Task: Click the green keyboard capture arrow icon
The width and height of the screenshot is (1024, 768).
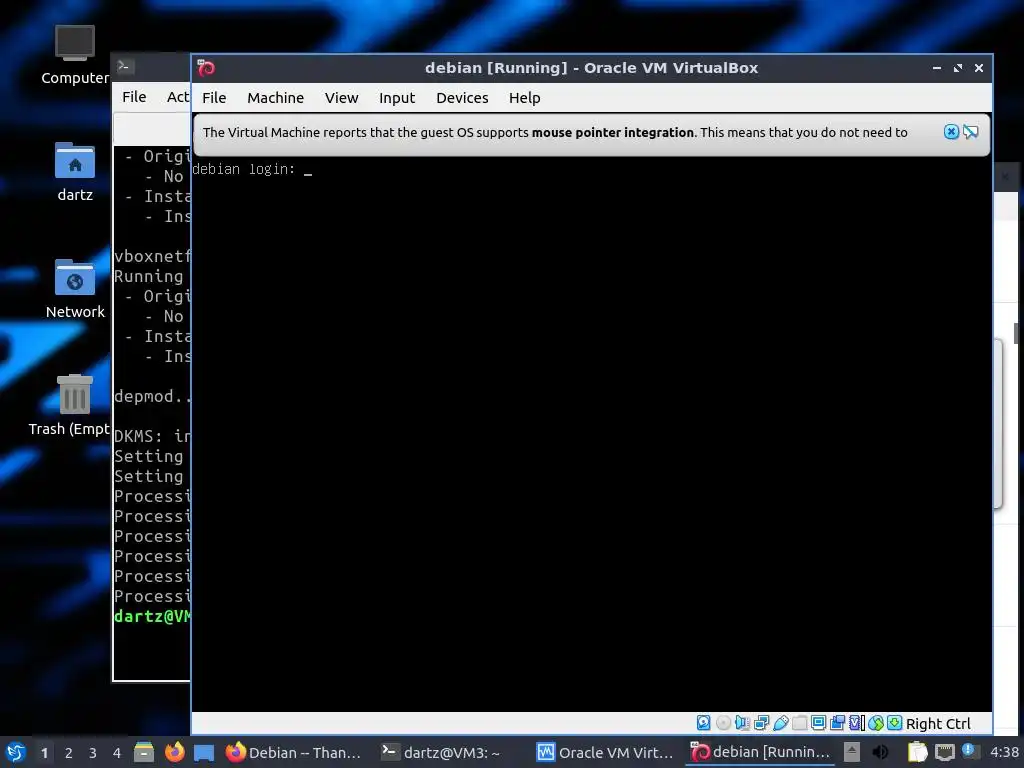Action: tap(895, 723)
